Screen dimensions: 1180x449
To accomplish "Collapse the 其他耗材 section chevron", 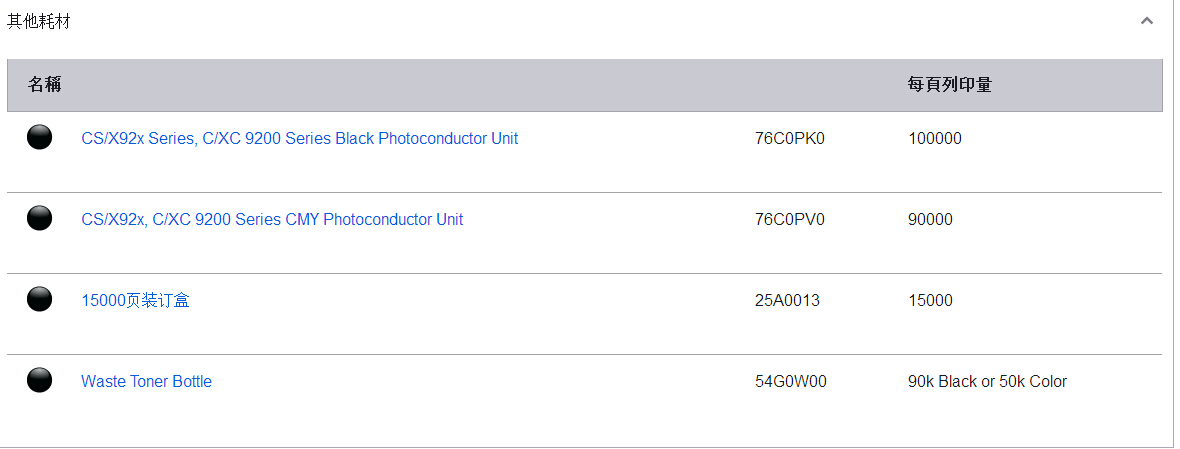I will tap(1147, 21).
